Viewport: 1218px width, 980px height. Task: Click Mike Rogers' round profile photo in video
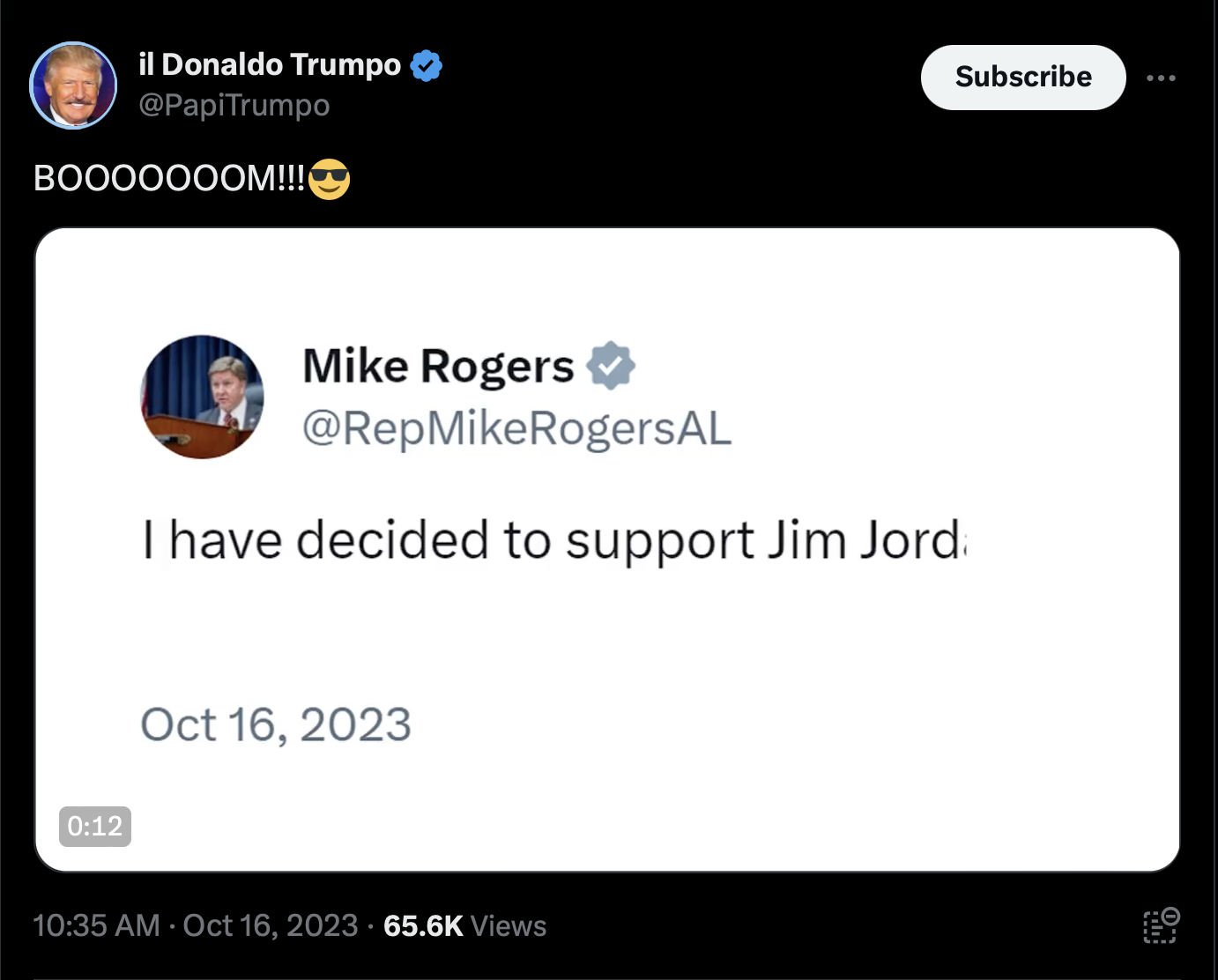point(202,397)
